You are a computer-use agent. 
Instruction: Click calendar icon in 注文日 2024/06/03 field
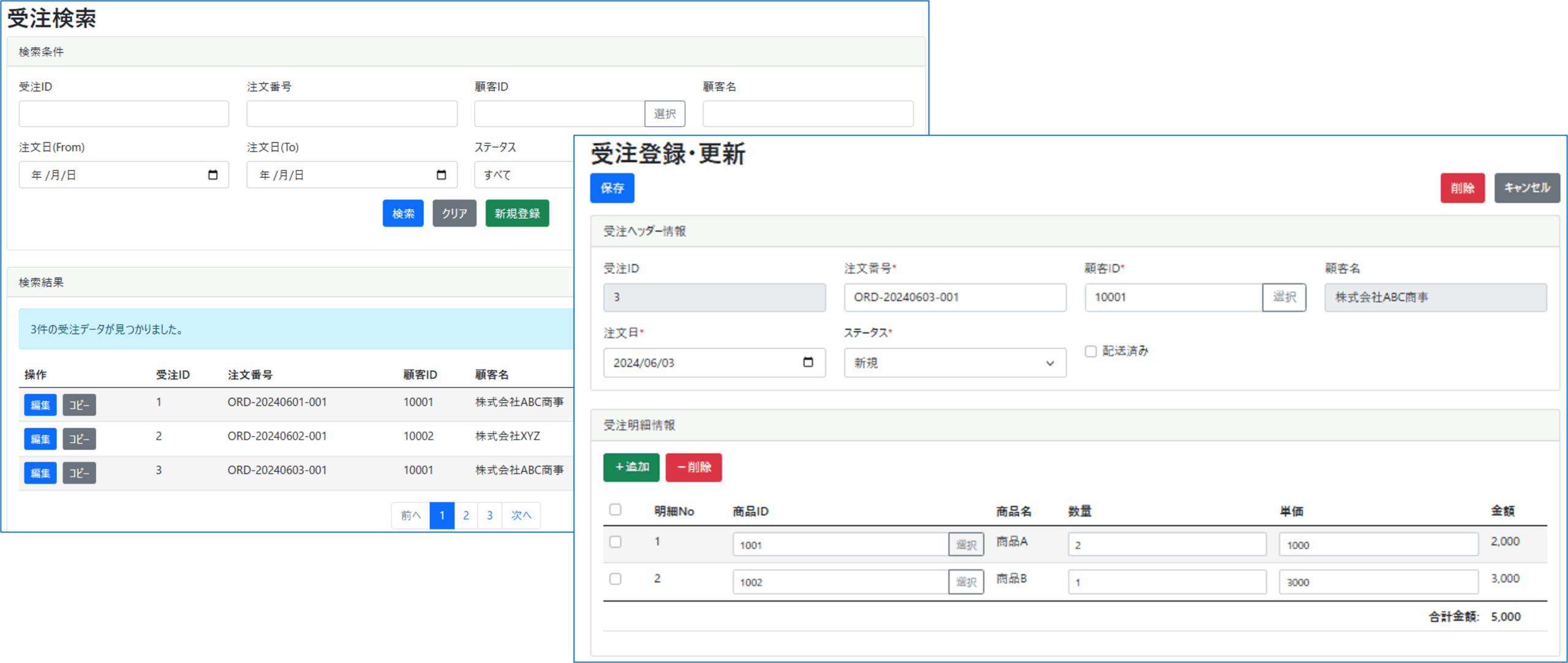pos(808,362)
